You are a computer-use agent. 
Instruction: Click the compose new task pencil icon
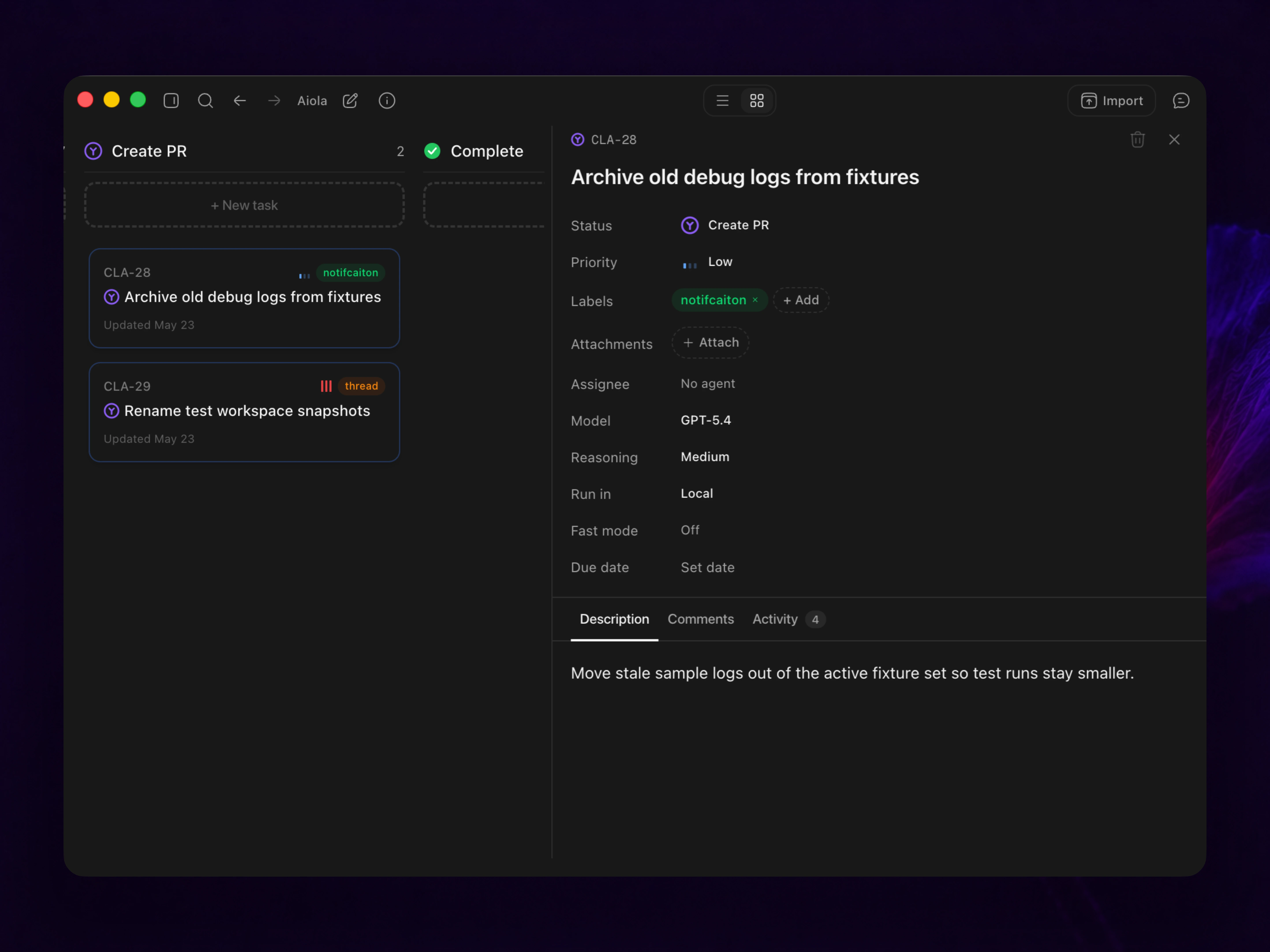point(350,101)
